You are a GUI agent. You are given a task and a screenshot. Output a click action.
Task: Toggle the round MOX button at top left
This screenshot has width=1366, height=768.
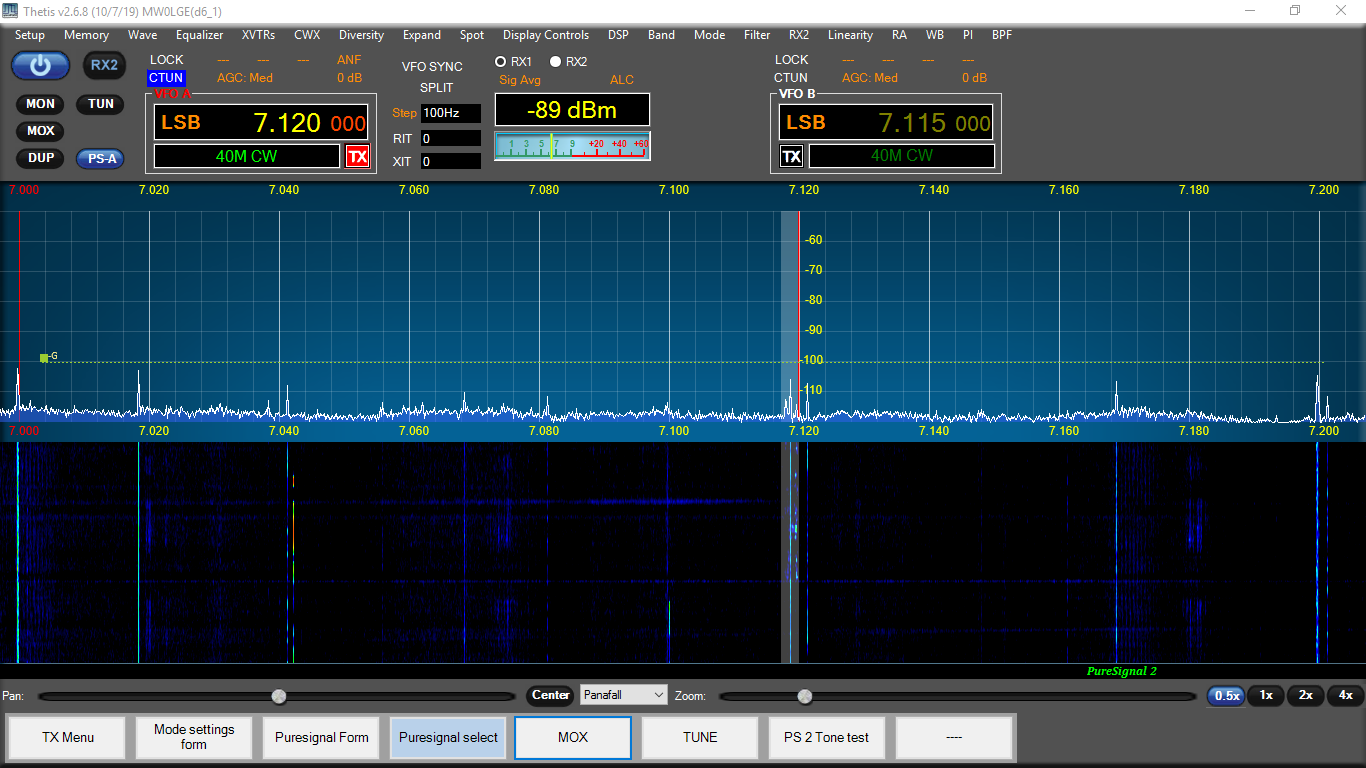[x=40, y=131]
